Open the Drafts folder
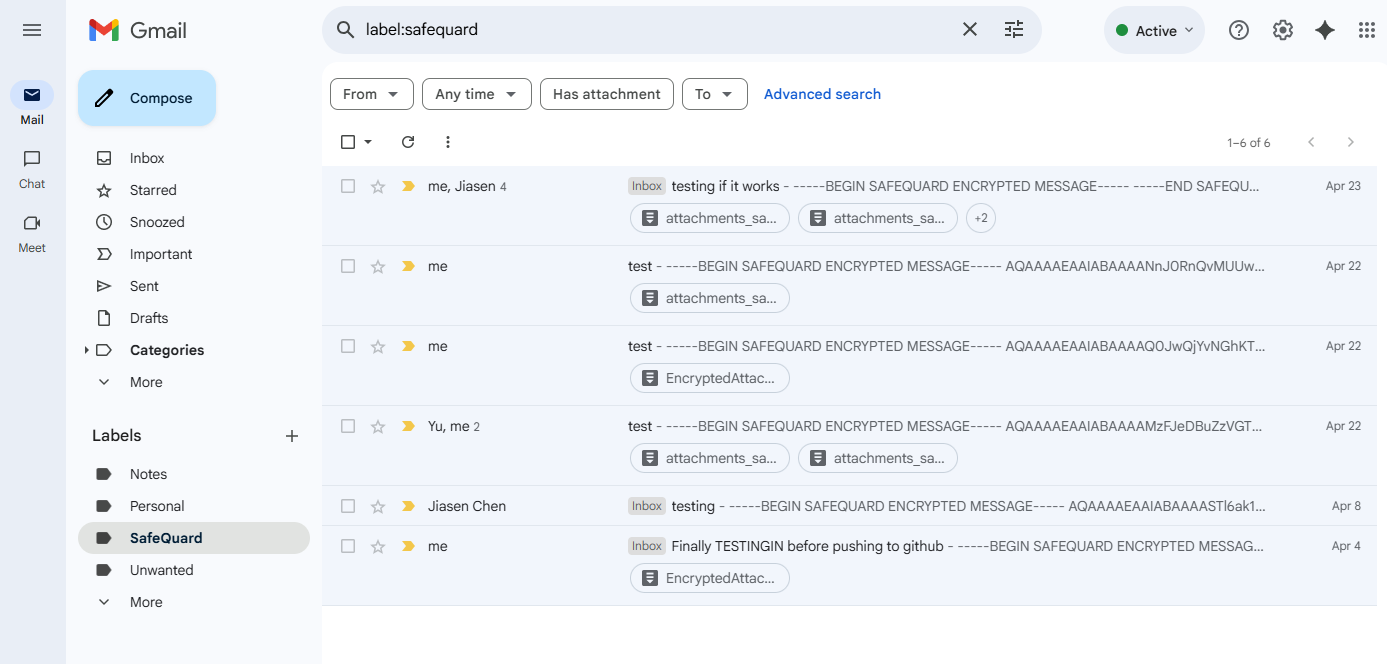 click(149, 318)
